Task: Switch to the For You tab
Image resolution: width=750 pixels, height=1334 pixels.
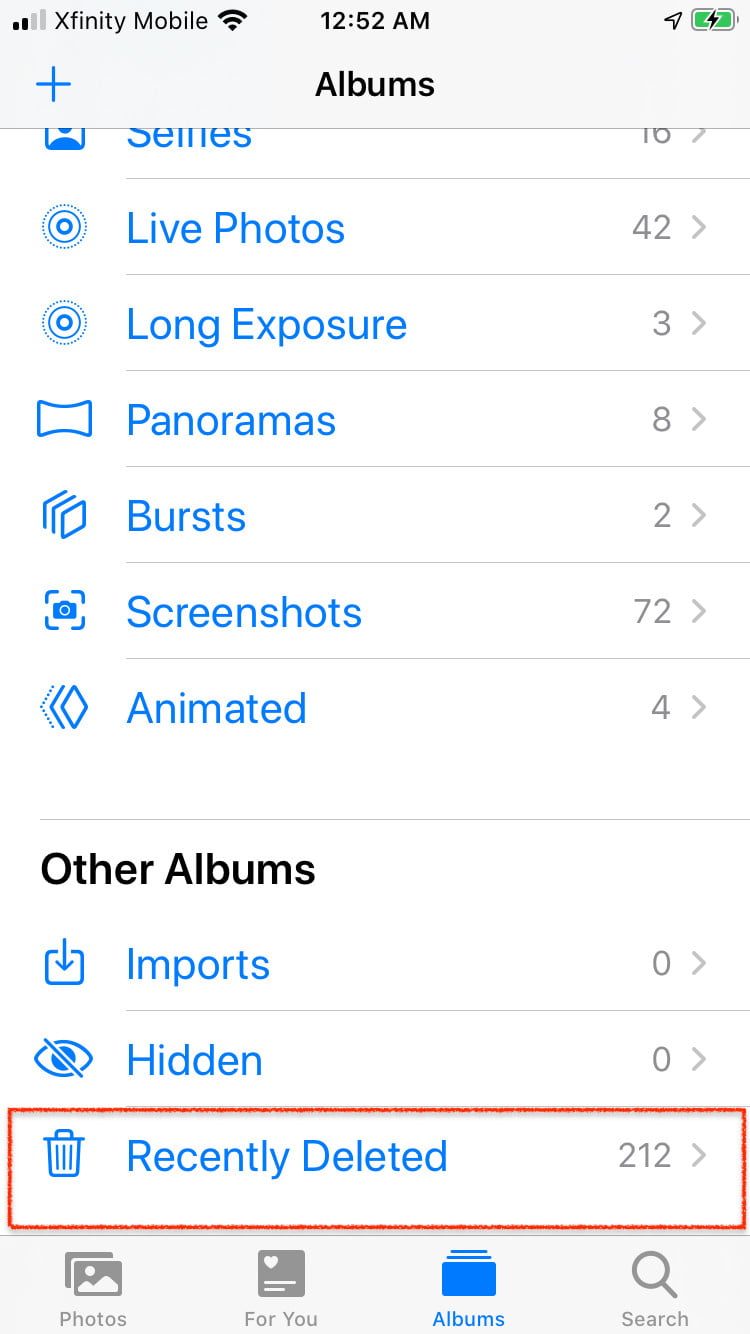Action: pos(281,1290)
